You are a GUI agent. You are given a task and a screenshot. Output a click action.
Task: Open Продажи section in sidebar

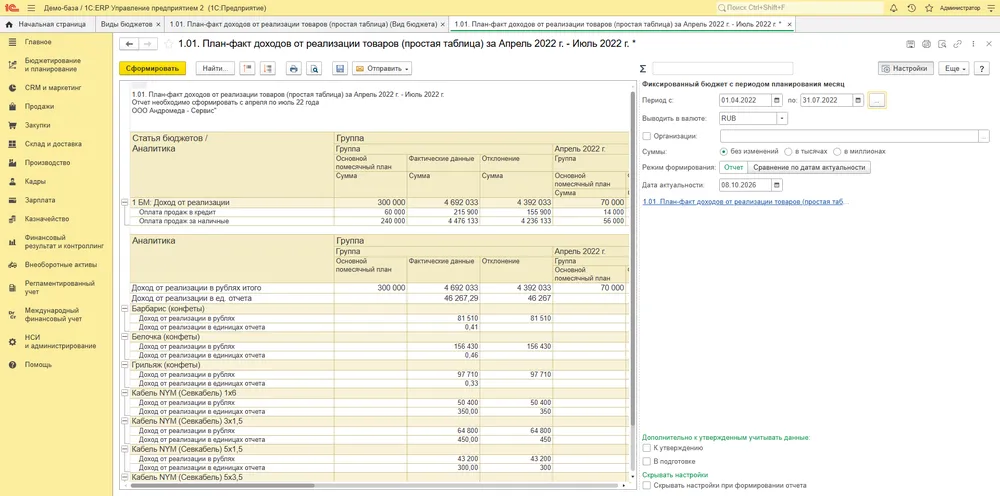coord(39,106)
